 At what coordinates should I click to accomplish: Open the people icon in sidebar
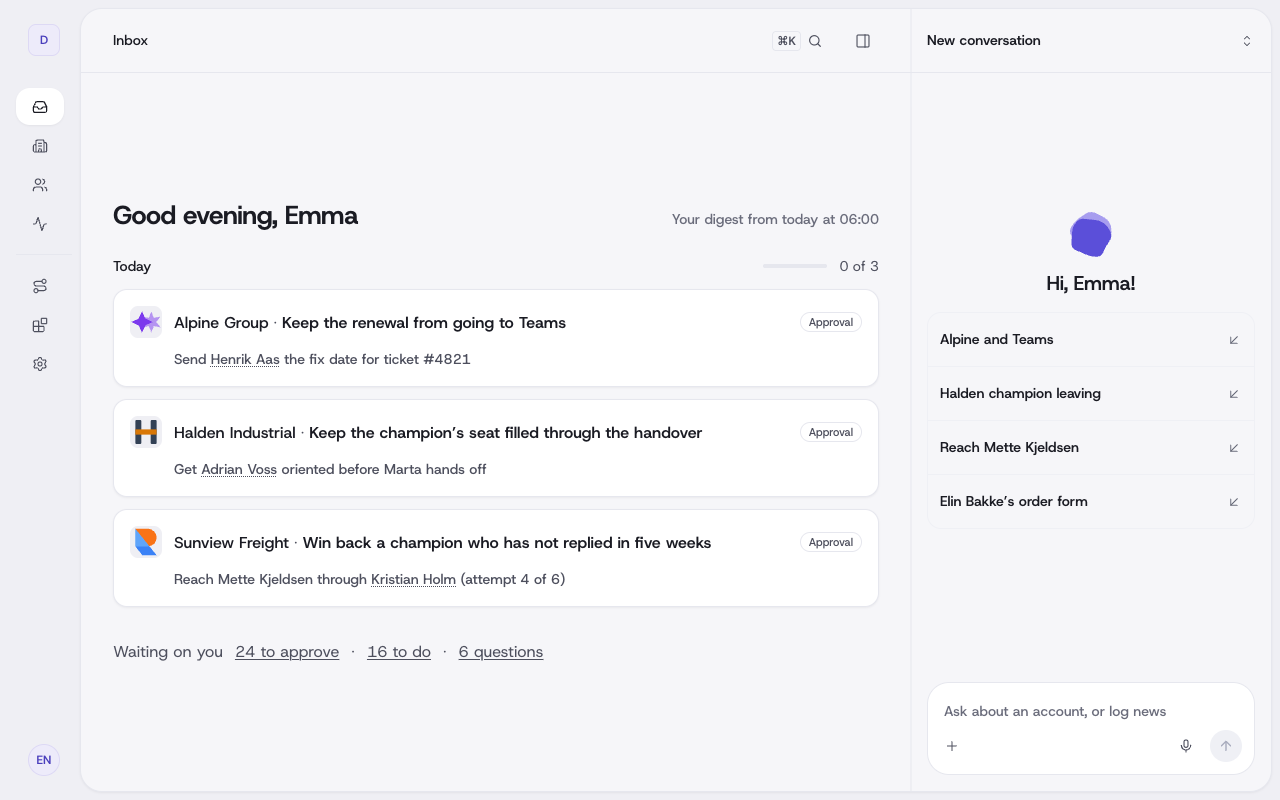(40, 185)
